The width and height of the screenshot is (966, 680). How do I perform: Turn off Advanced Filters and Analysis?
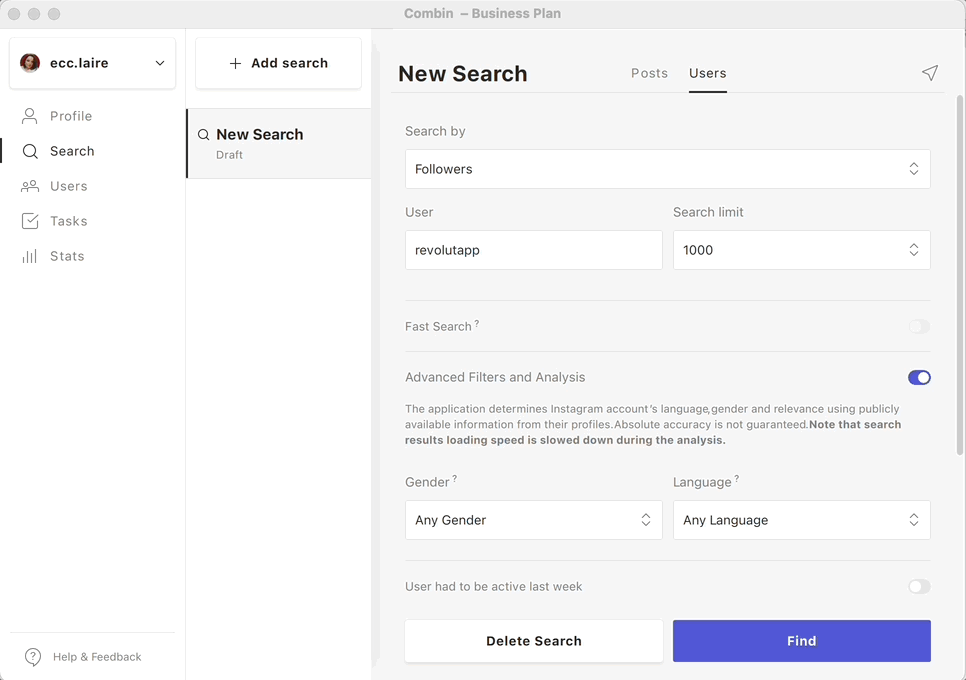pyautogui.click(x=918, y=377)
